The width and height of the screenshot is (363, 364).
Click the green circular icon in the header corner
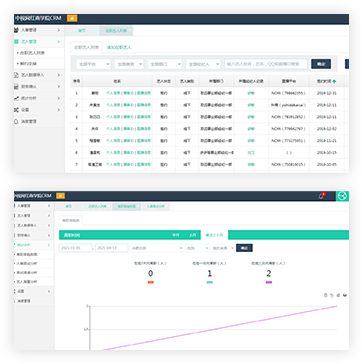tap(342, 196)
